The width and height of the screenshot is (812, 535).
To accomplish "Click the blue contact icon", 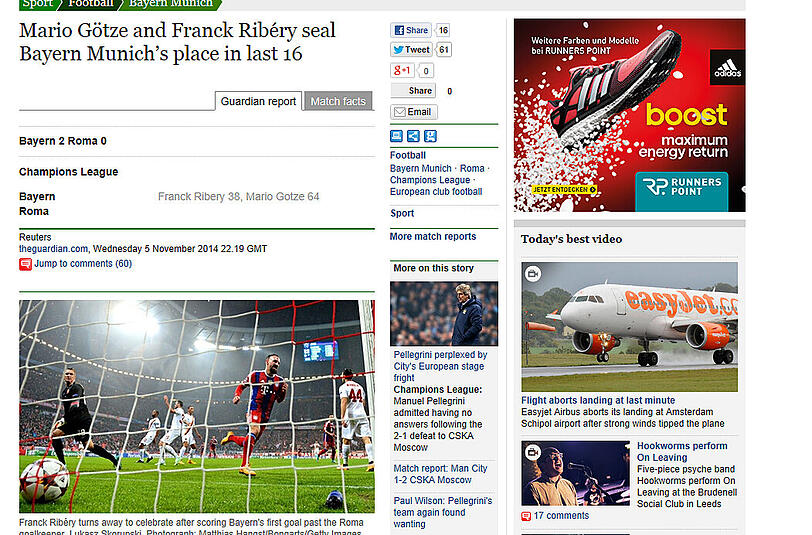I will click(x=430, y=136).
